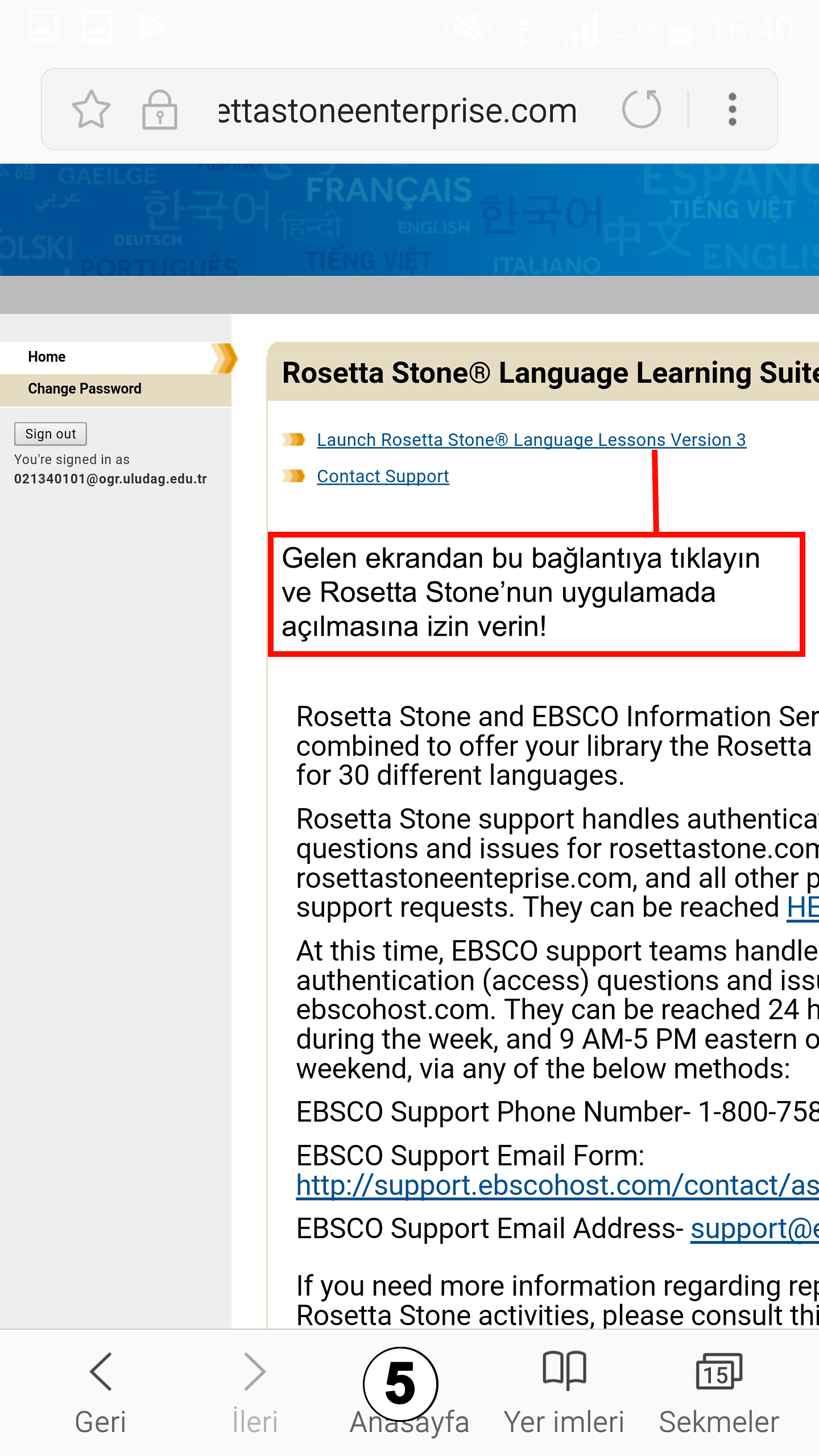Select Change Password in sidebar

coord(85,388)
